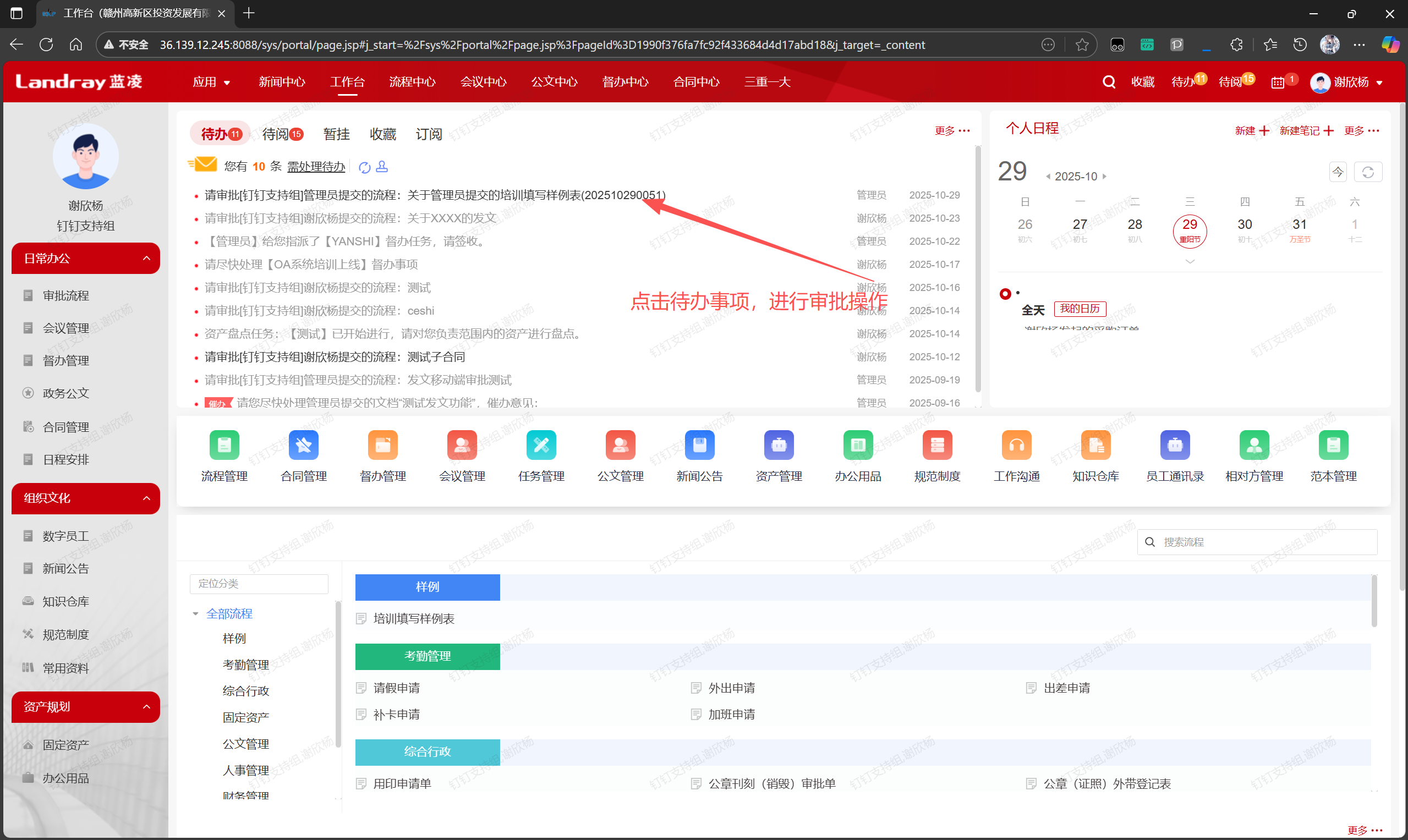This screenshot has width=1408, height=840.
Task: Open the 流程管理 app icon
Action: 224,445
